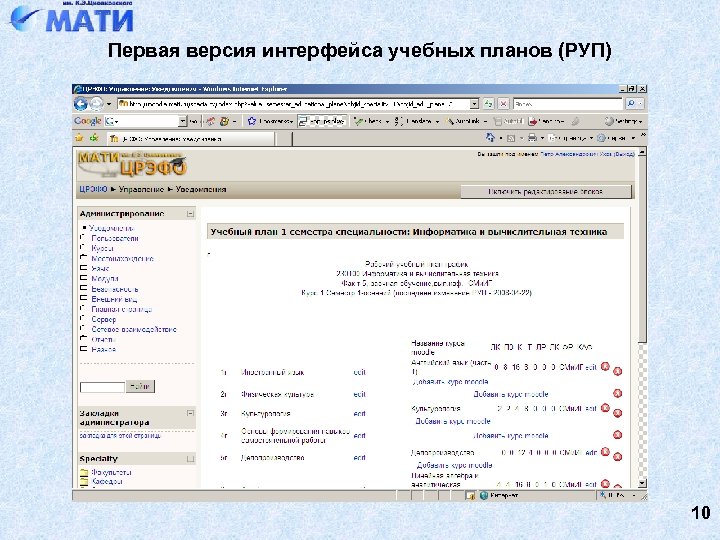Open Favorites Center star icon
The image size is (720, 540).
click(79, 138)
